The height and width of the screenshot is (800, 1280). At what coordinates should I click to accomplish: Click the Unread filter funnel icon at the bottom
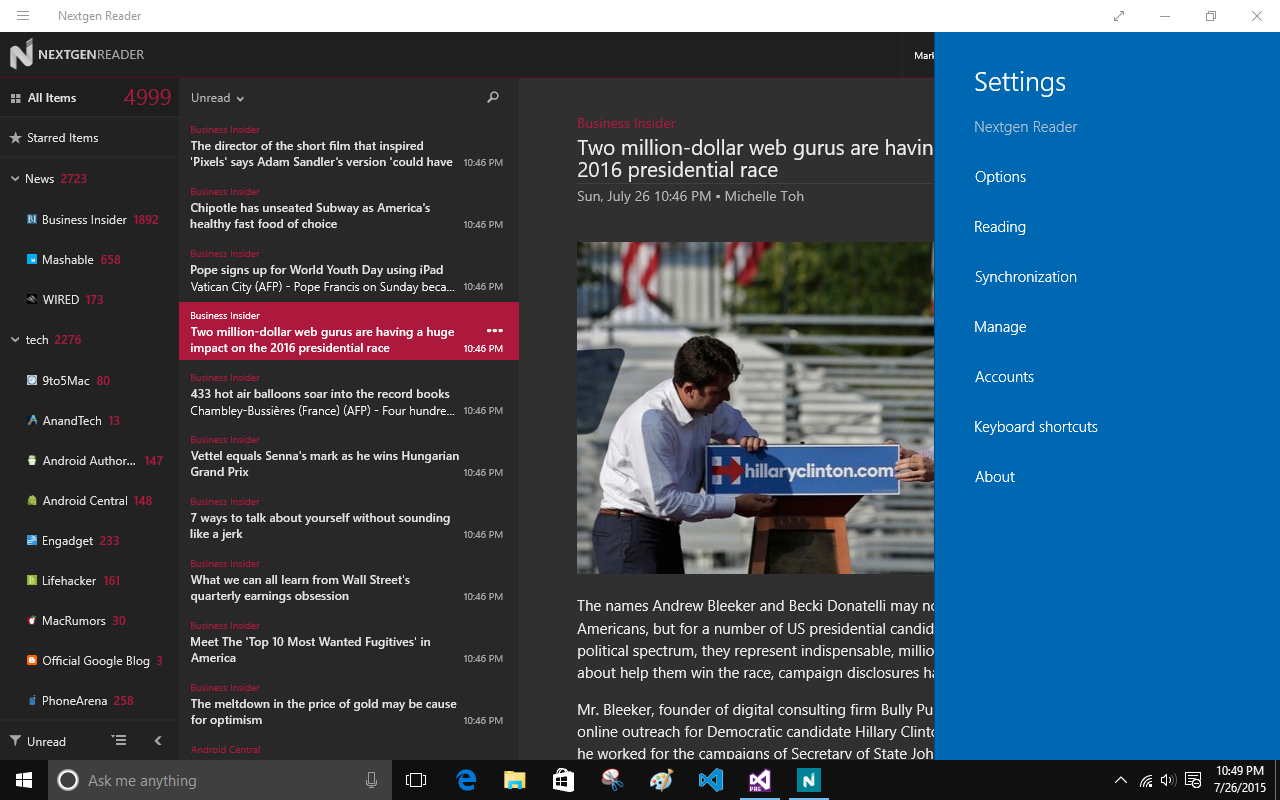click(16, 741)
